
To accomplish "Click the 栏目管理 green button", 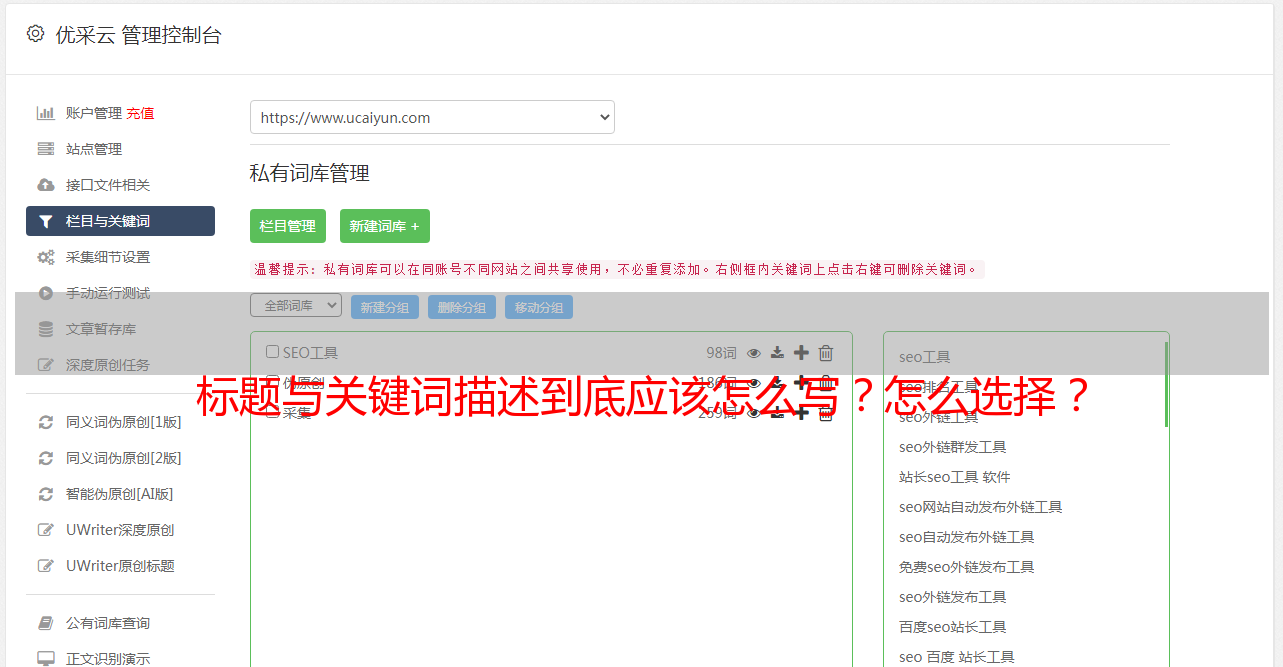I will point(288,226).
